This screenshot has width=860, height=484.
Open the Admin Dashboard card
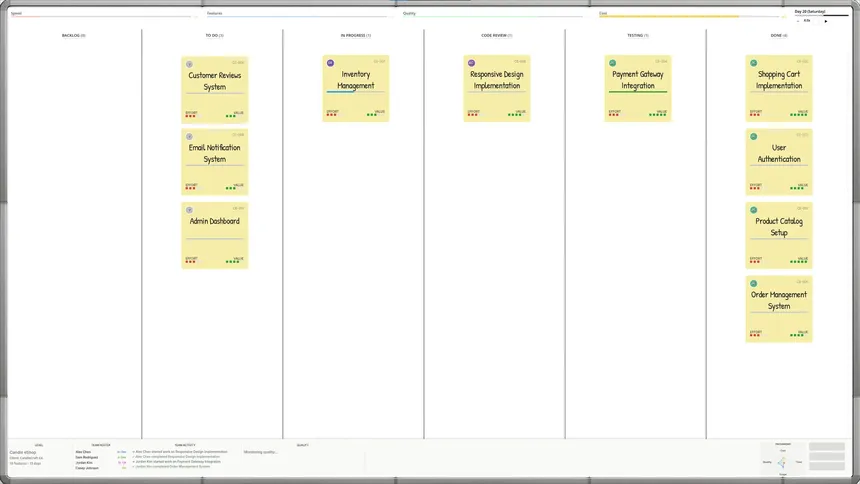click(214, 235)
